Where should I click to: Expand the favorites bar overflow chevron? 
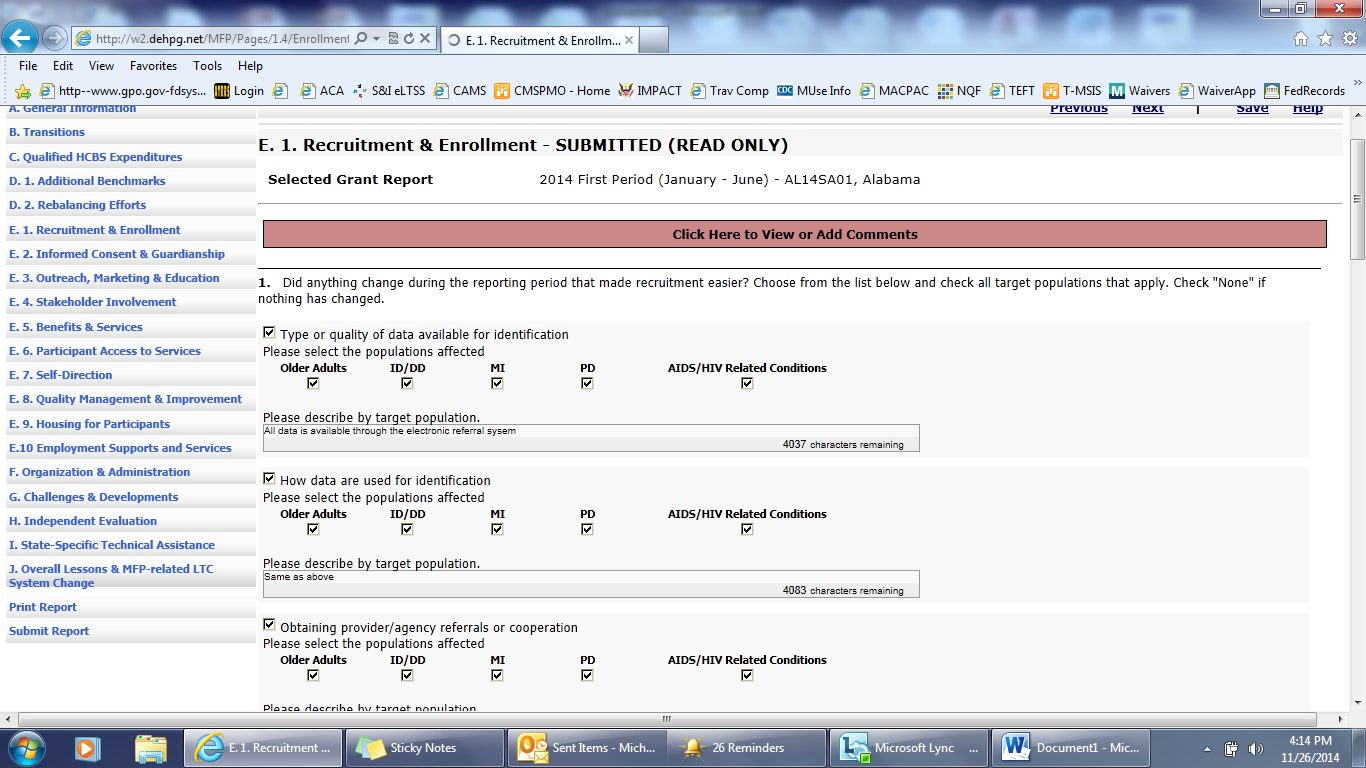click(x=1357, y=84)
